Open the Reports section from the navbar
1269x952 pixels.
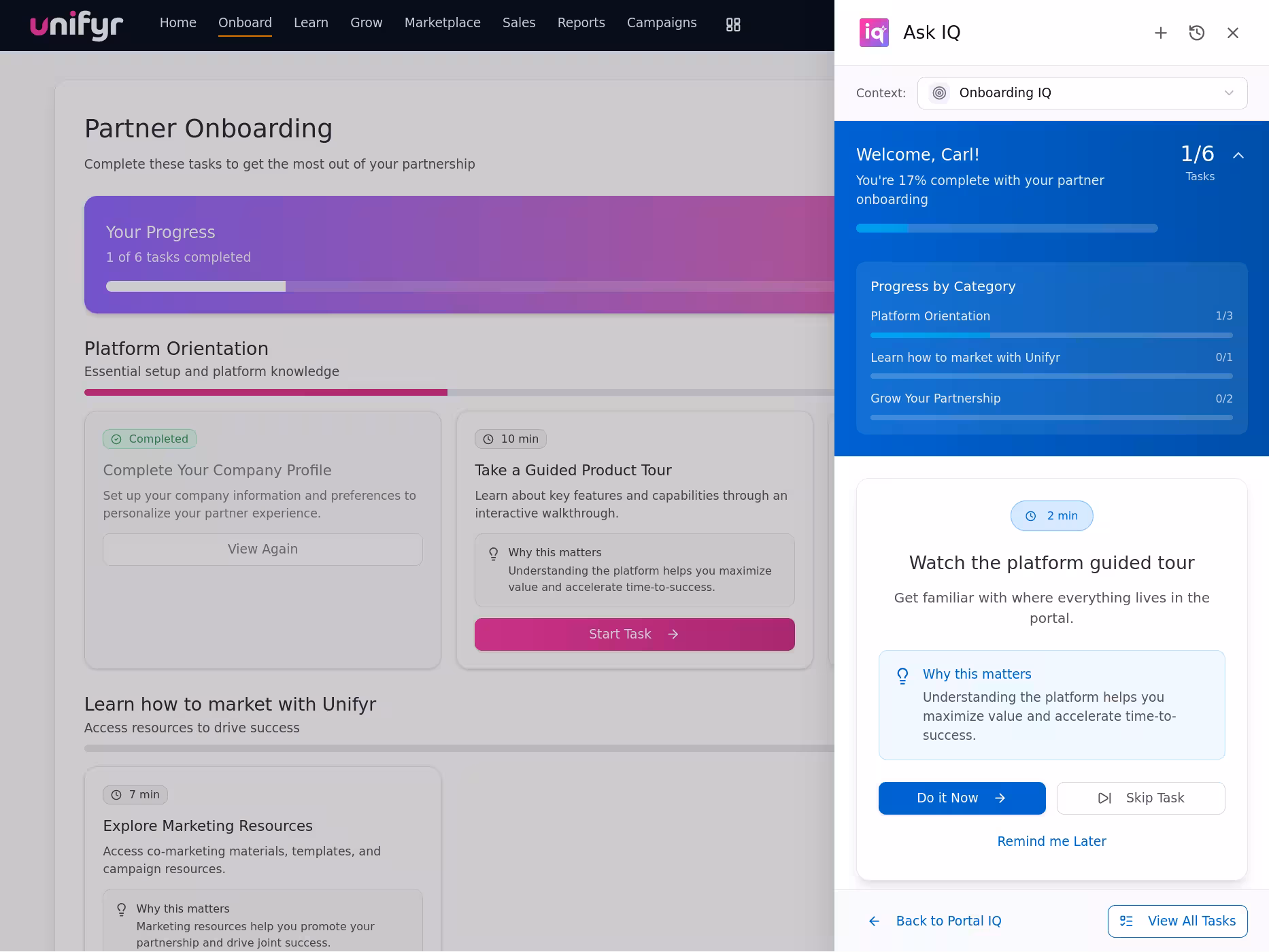(x=581, y=22)
